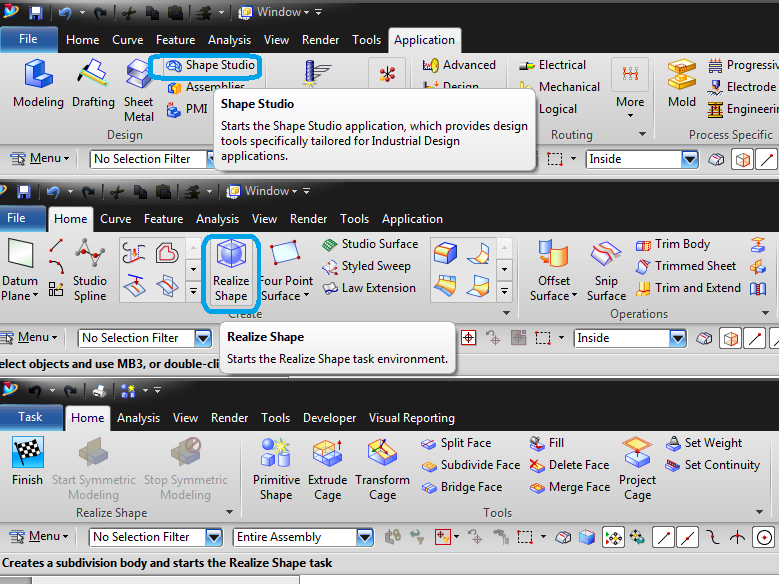
Task: Expand the Create group arrow
Action: click(506, 313)
